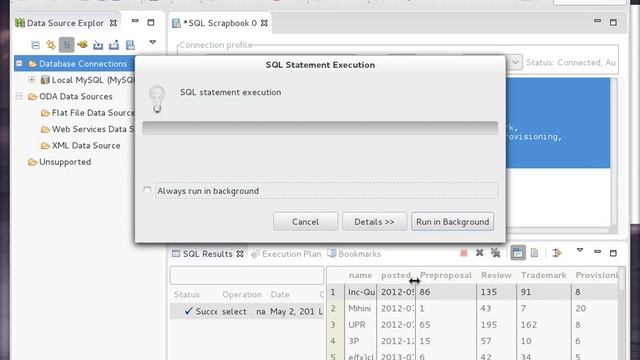Maximize the SQL Results panel

click(x=613, y=253)
